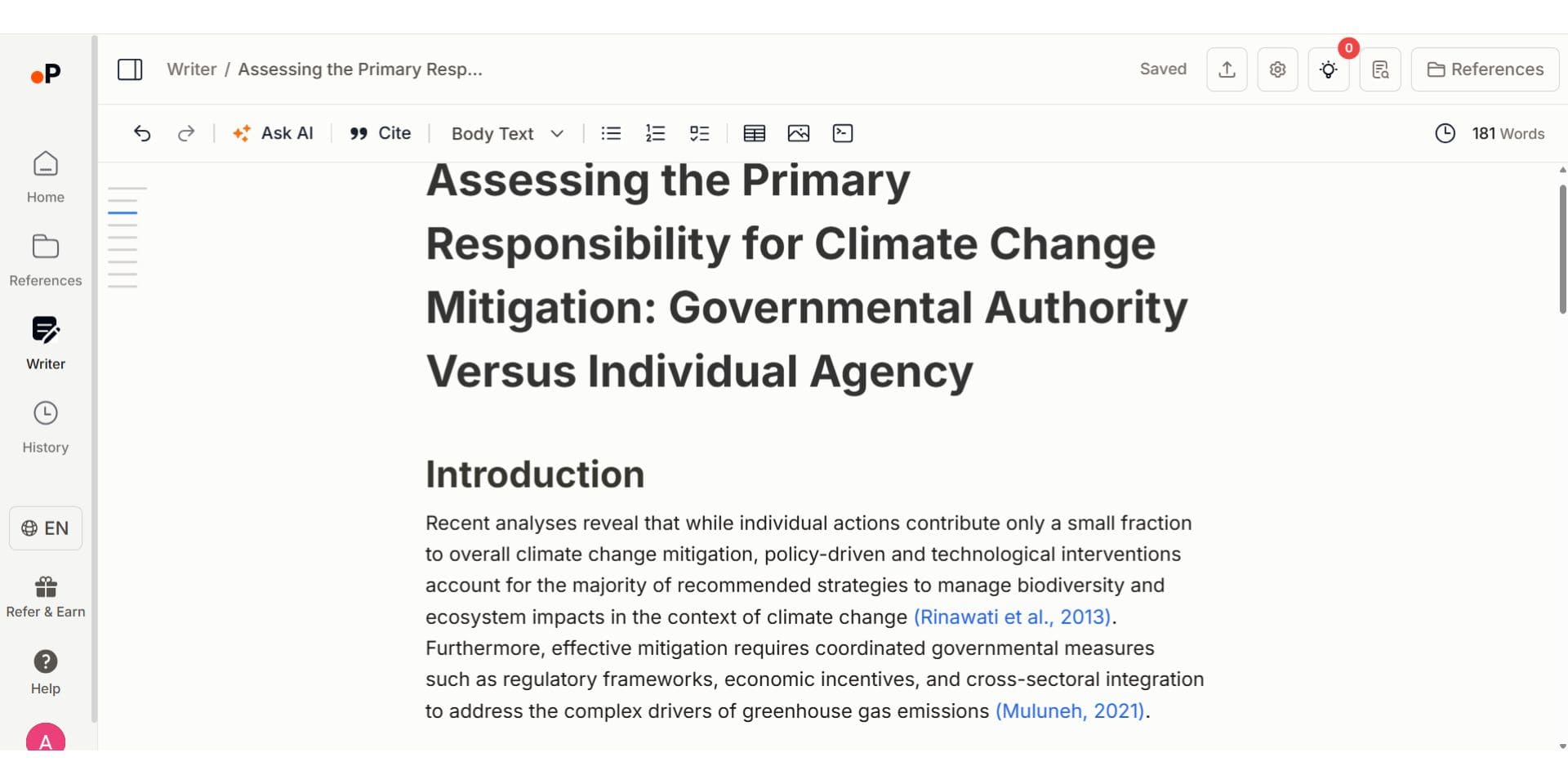Click the document scrollbar thumb
1568x784 pixels.
pos(1562,249)
